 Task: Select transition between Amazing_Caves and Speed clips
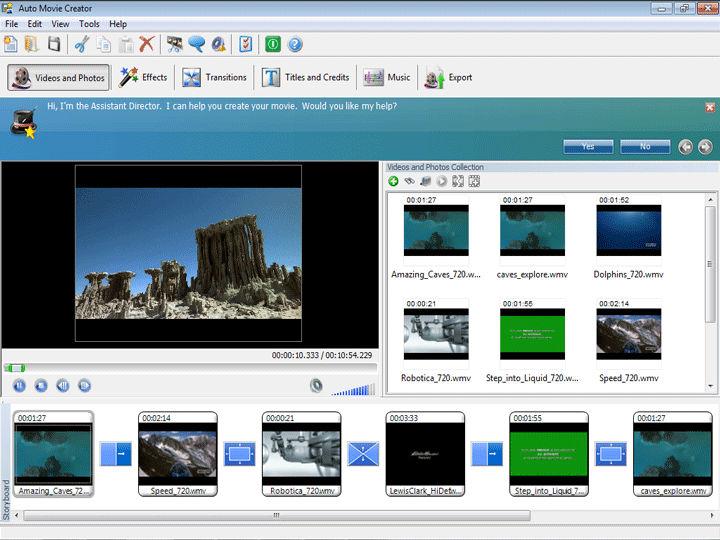pos(115,454)
